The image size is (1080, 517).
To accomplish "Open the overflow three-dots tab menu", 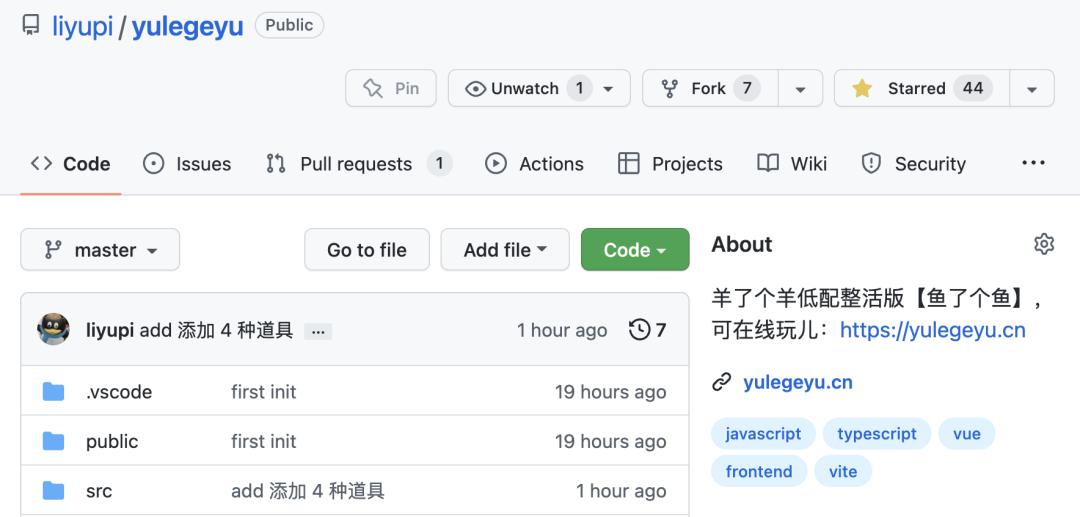I will [x=1033, y=164].
